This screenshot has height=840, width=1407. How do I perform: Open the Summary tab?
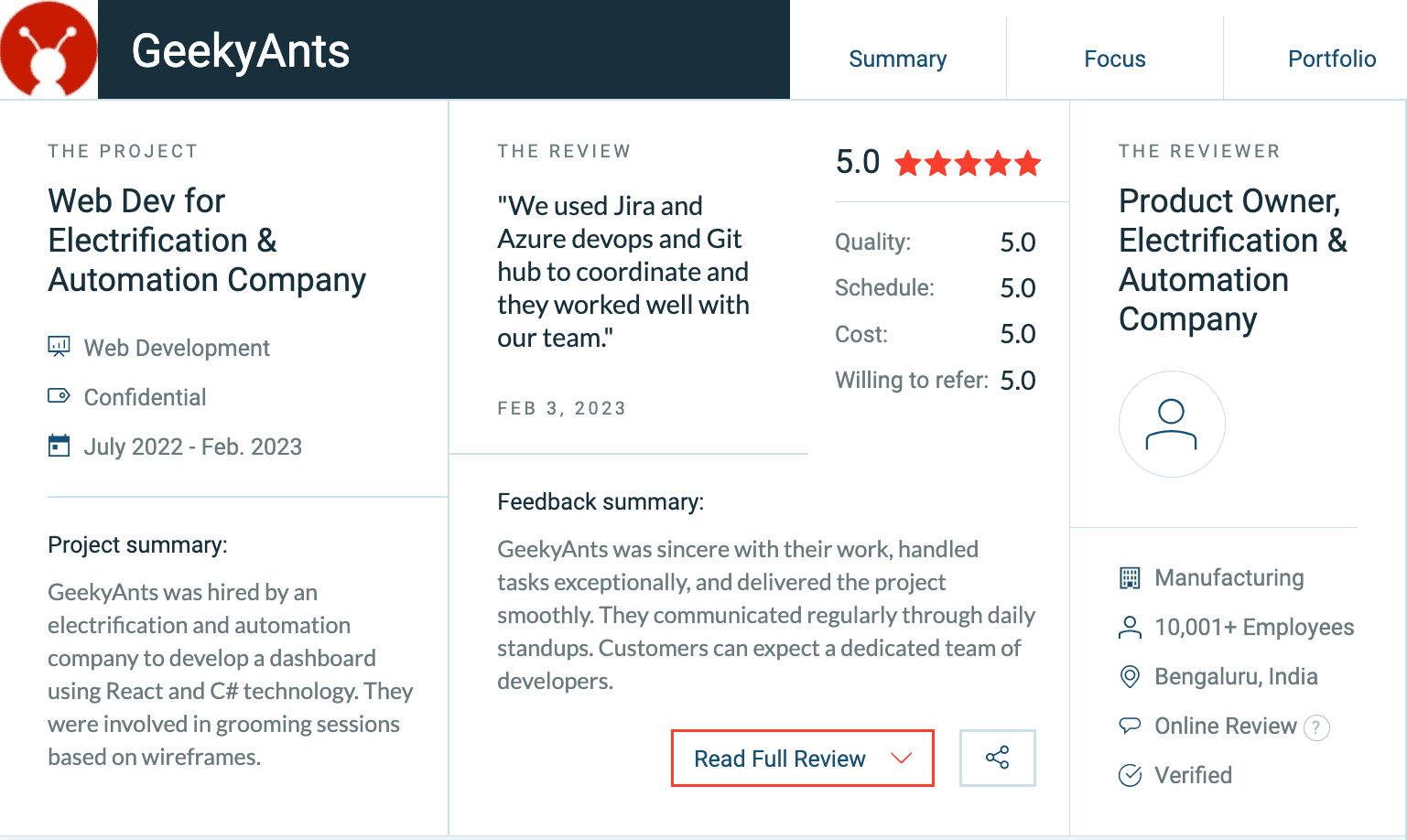pyautogui.click(x=897, y=59)
